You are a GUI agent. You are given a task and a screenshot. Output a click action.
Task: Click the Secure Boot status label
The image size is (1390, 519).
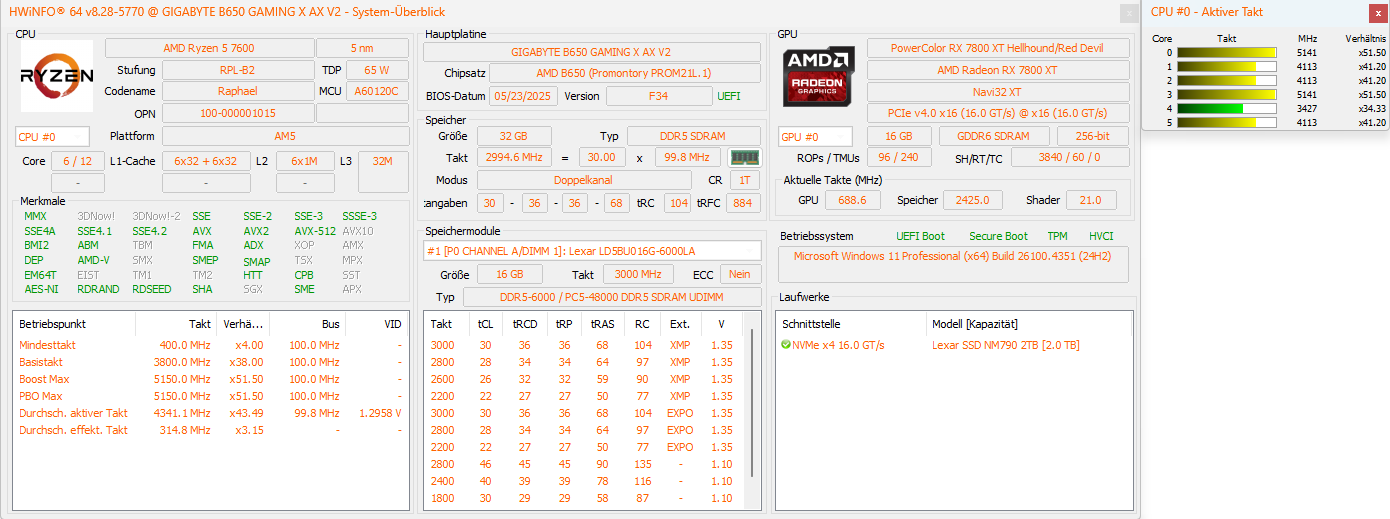[998, 236]
